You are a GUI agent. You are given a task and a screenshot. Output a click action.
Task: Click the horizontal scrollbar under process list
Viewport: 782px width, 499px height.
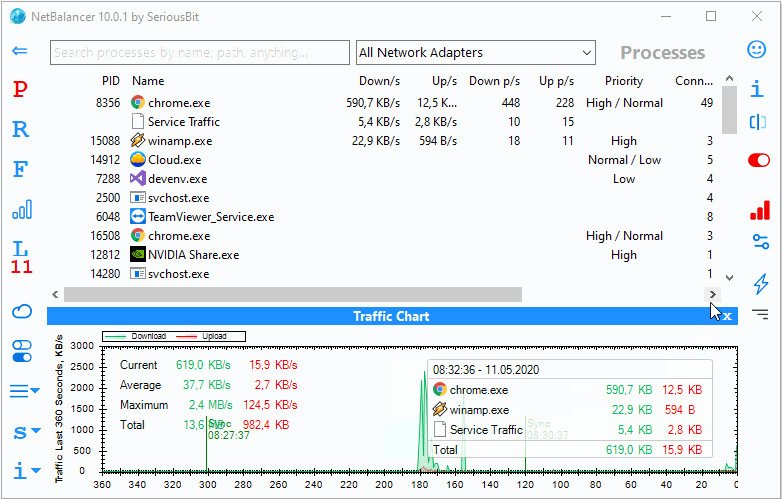point(293,294)
